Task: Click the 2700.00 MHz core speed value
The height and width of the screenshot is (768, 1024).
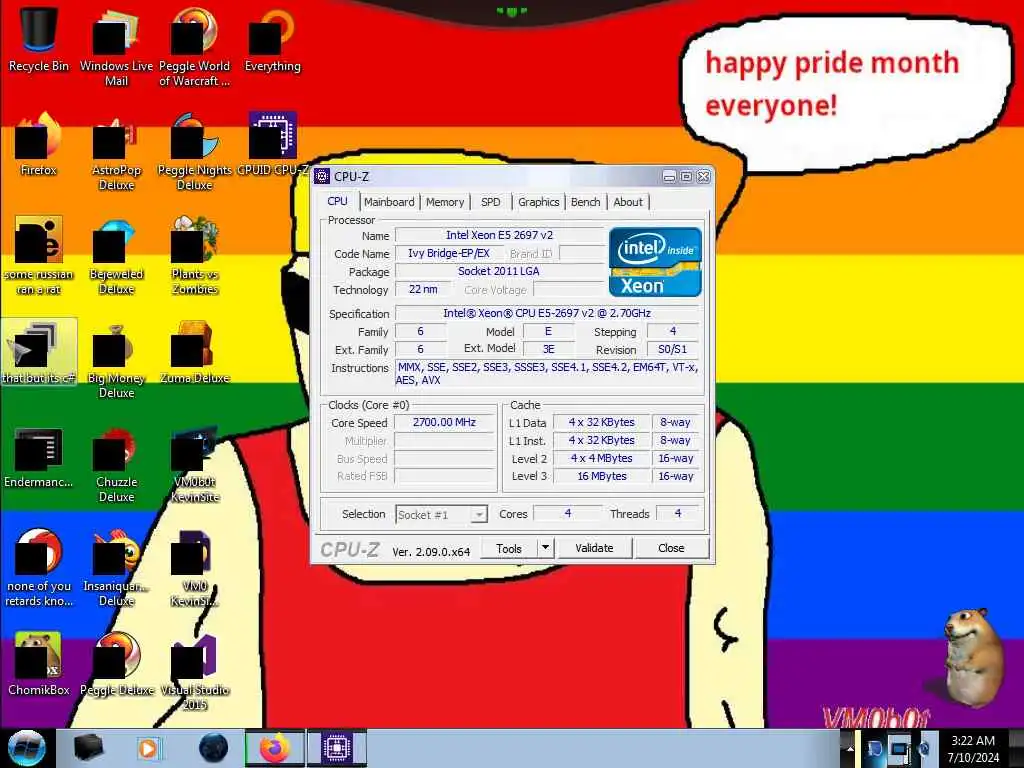Action: 444,423
